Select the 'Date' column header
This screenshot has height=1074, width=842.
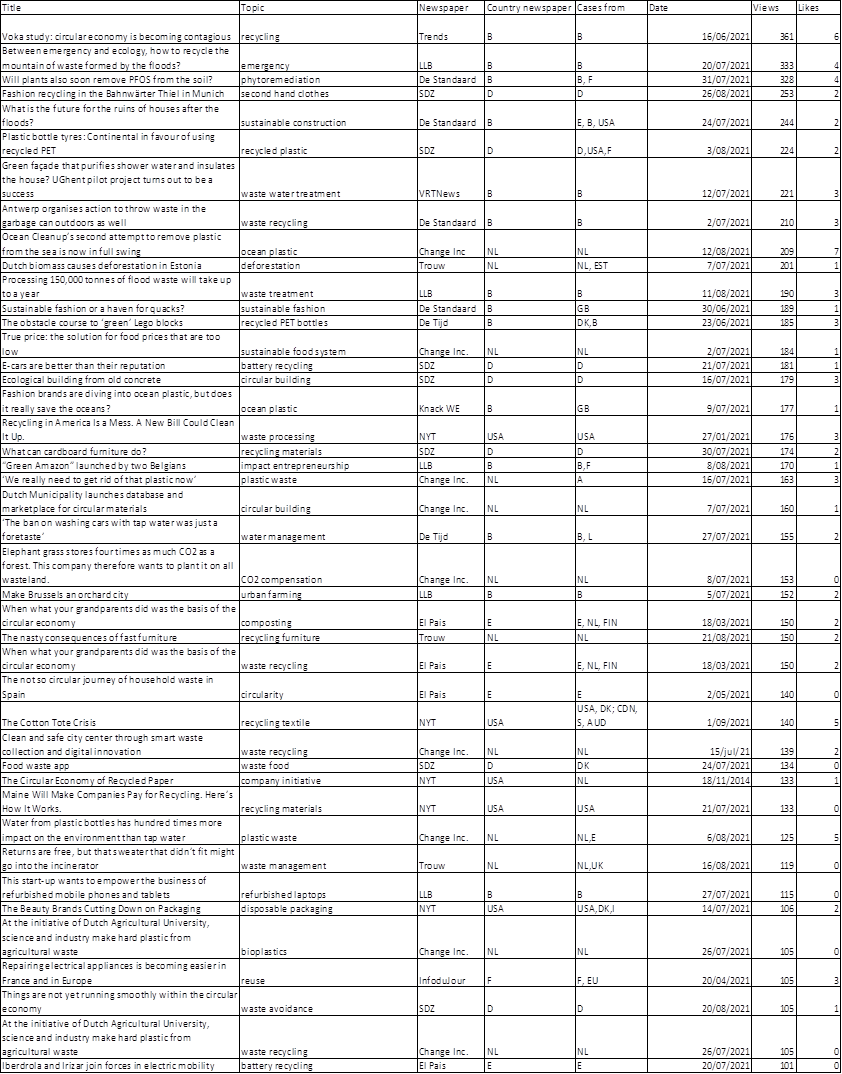[699, 8]
